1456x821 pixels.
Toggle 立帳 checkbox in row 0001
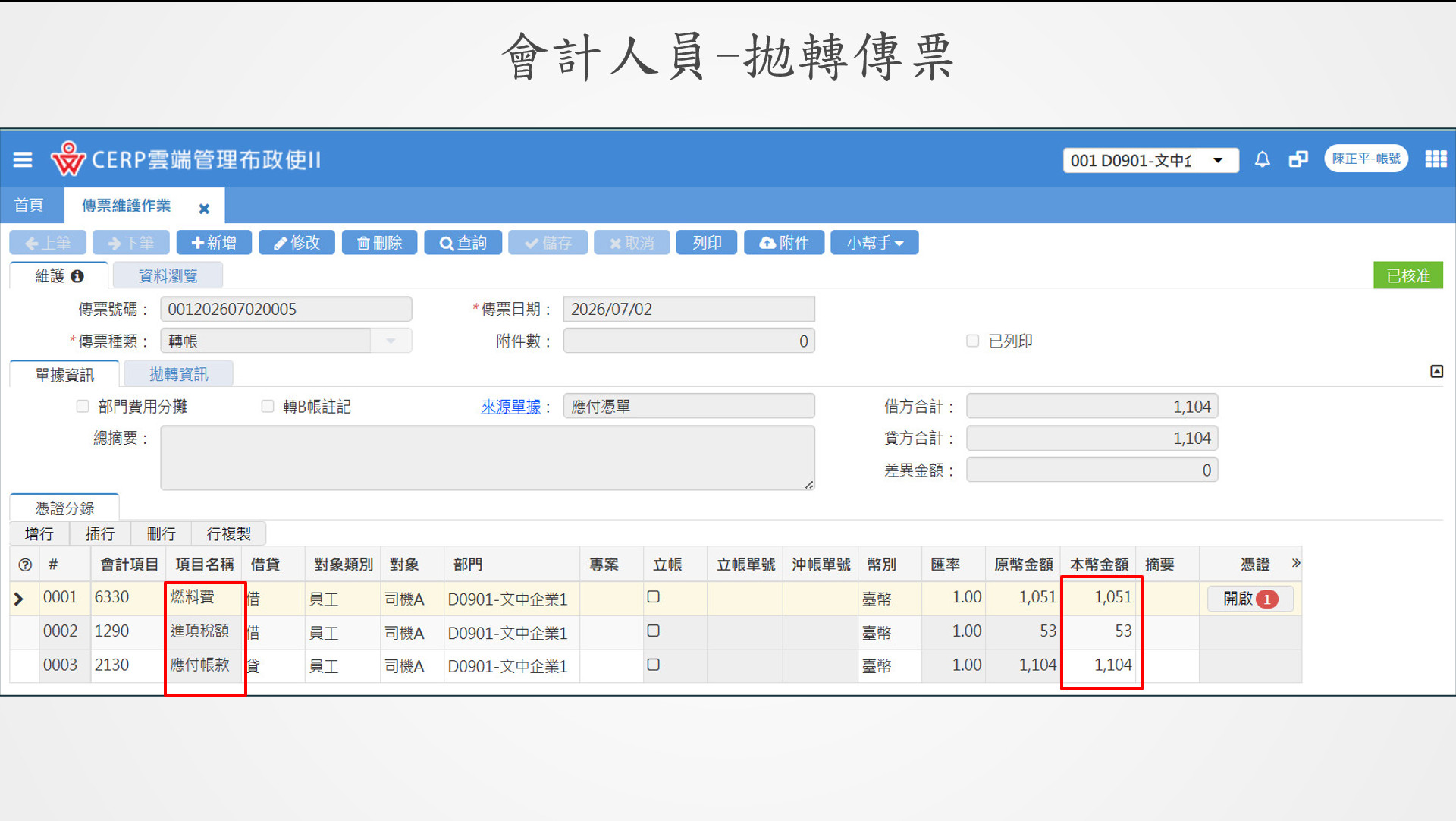(x=653, y=597)
